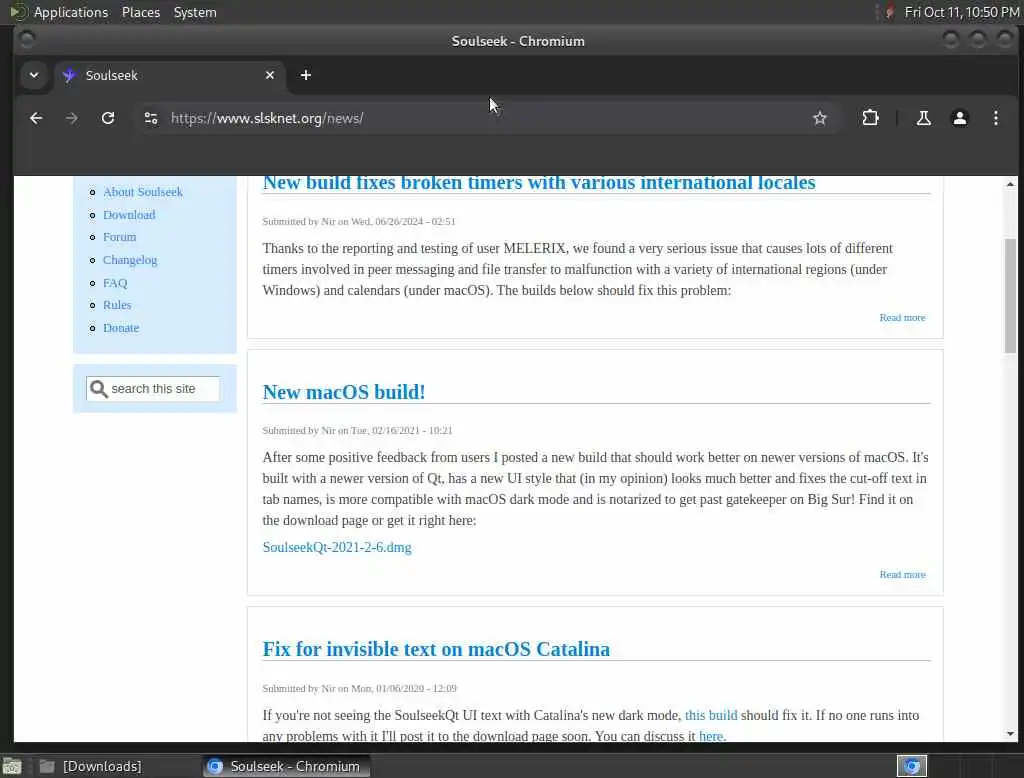The height and width of the screenshot is (778, 1024).
Task: Click Soulseek - Chromium taskbar button
Action: pos(286,766)
